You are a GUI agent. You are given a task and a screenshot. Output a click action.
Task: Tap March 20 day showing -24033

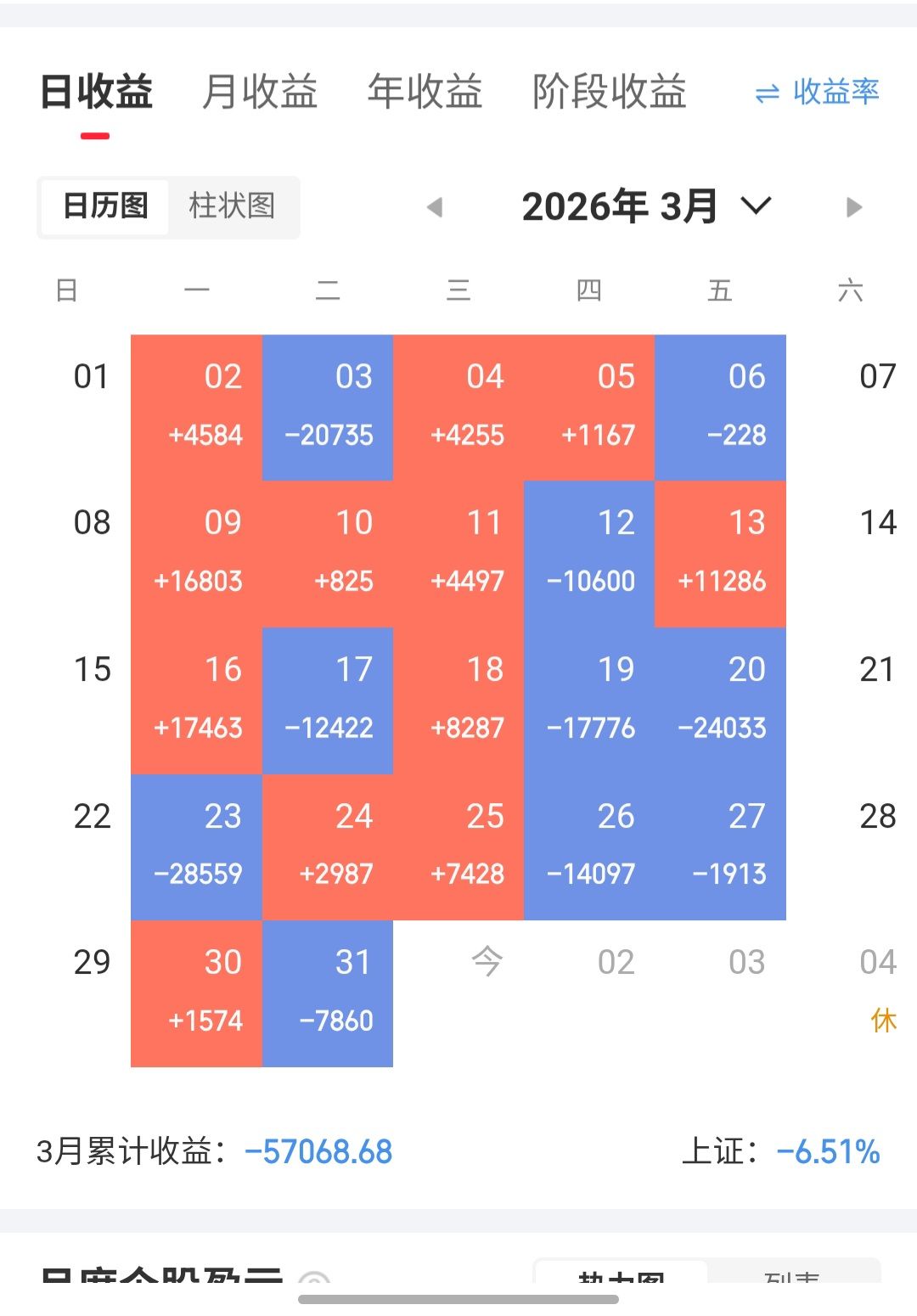[720, 700]
